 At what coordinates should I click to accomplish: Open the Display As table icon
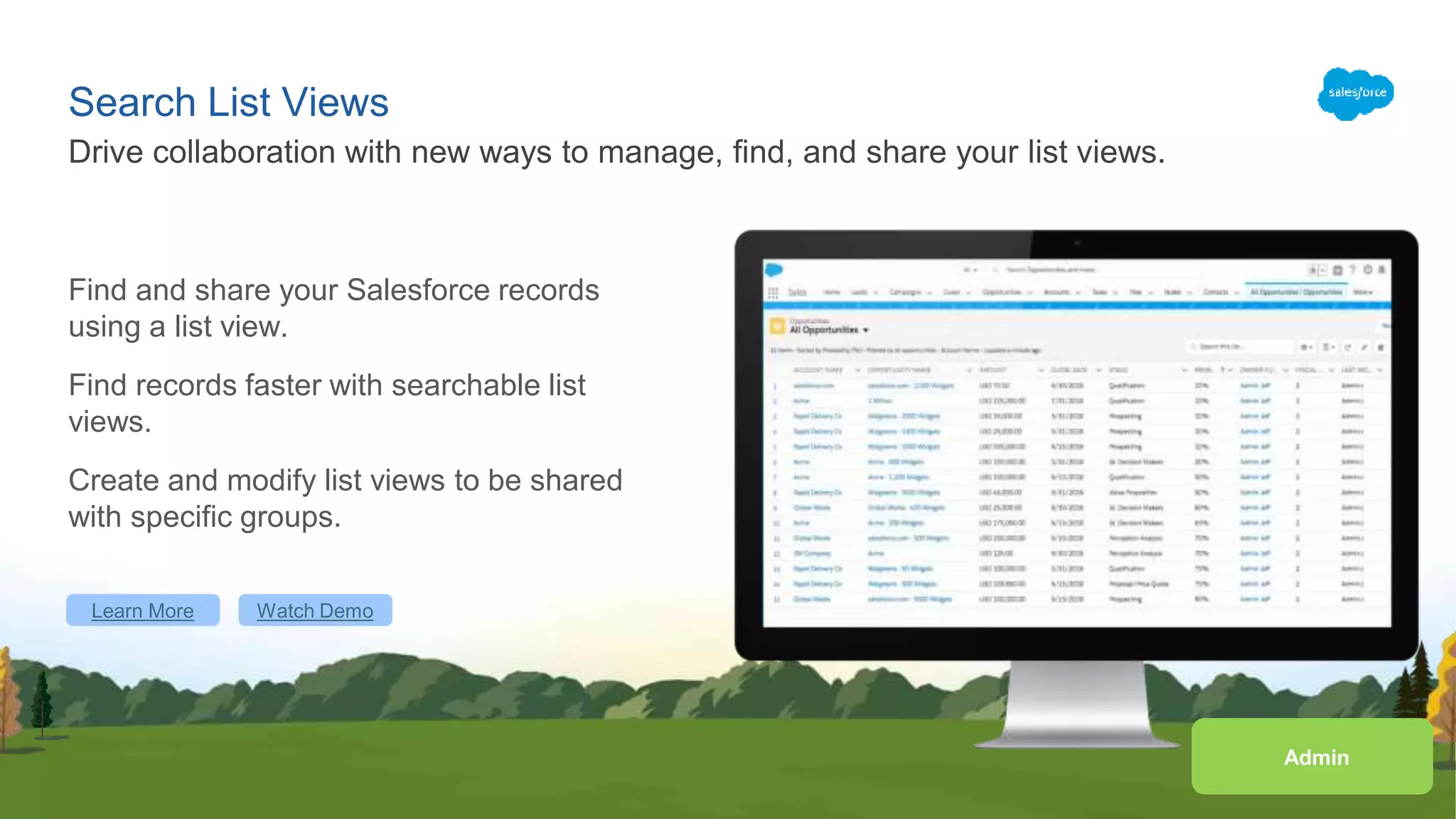pyautogui.click(x=1328, y=348)
